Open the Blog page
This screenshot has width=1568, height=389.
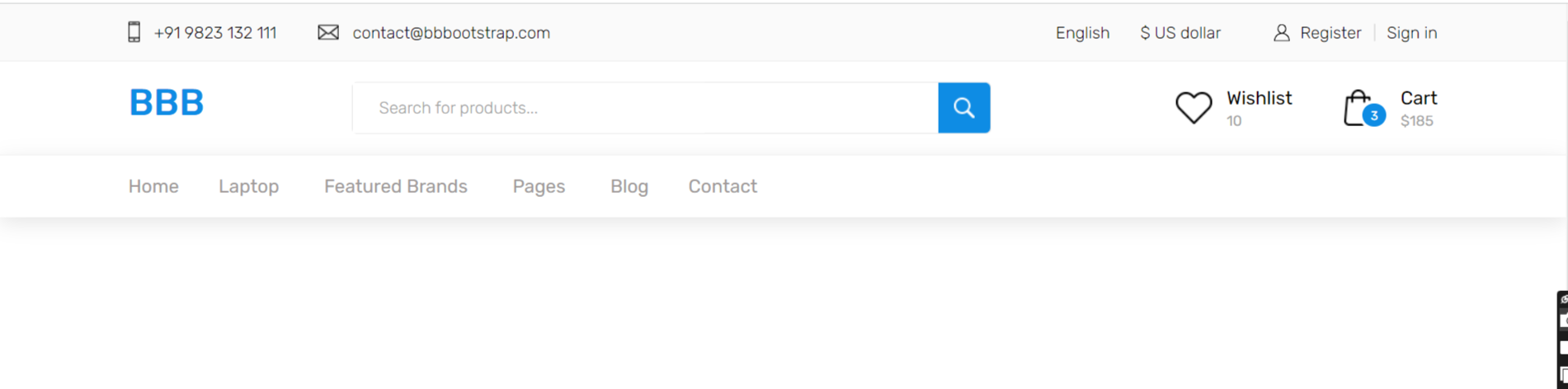coord(629,186)
